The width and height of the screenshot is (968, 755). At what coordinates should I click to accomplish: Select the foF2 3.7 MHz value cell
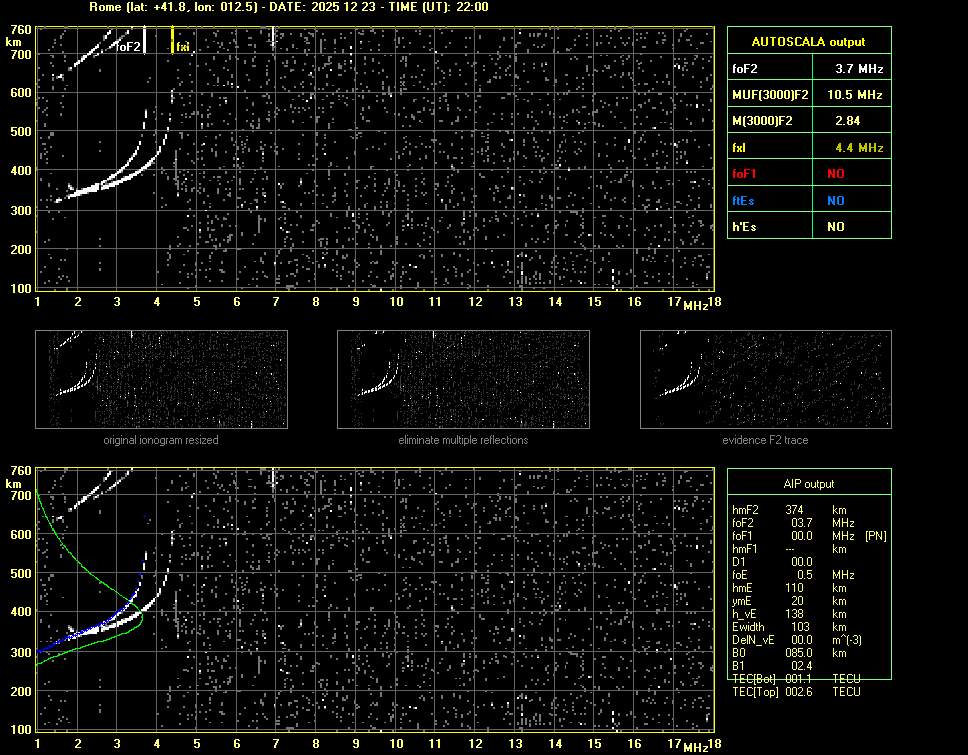click(859, 69)
